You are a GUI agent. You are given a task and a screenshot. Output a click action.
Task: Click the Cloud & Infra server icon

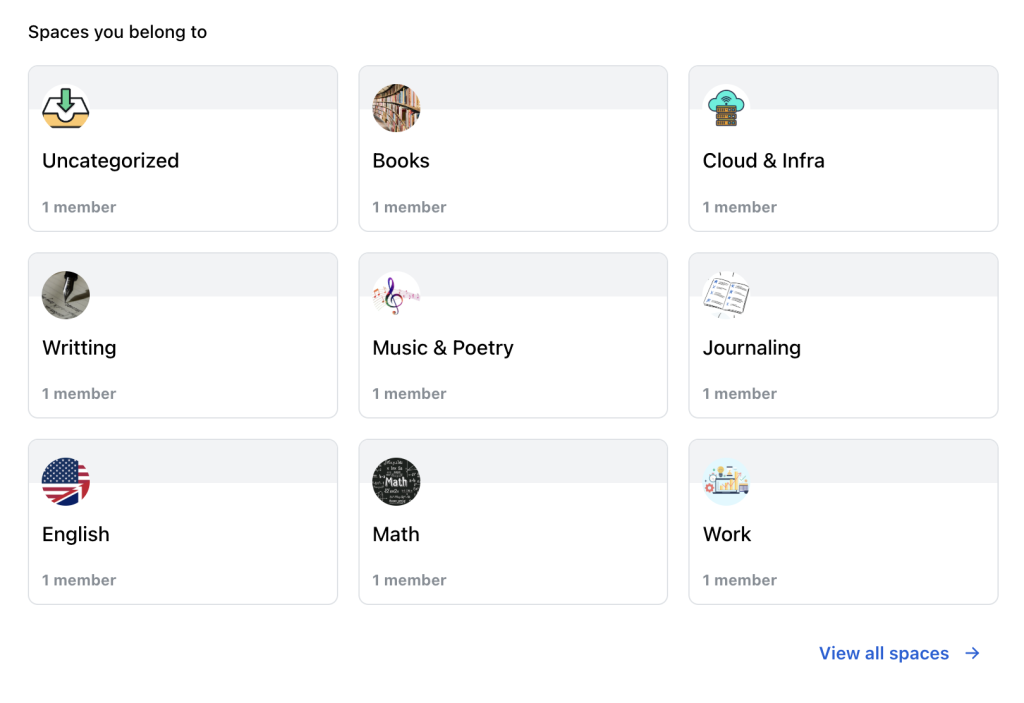click(727, 108)
